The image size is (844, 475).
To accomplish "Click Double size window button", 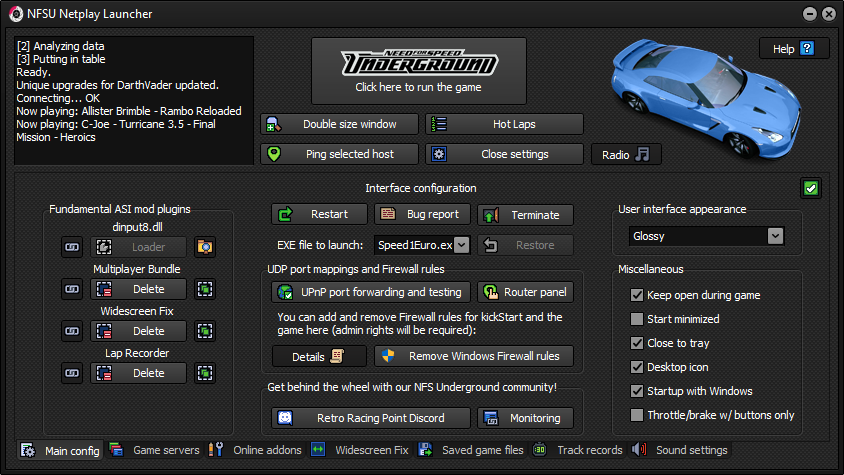I will click(x=340, y=124).
